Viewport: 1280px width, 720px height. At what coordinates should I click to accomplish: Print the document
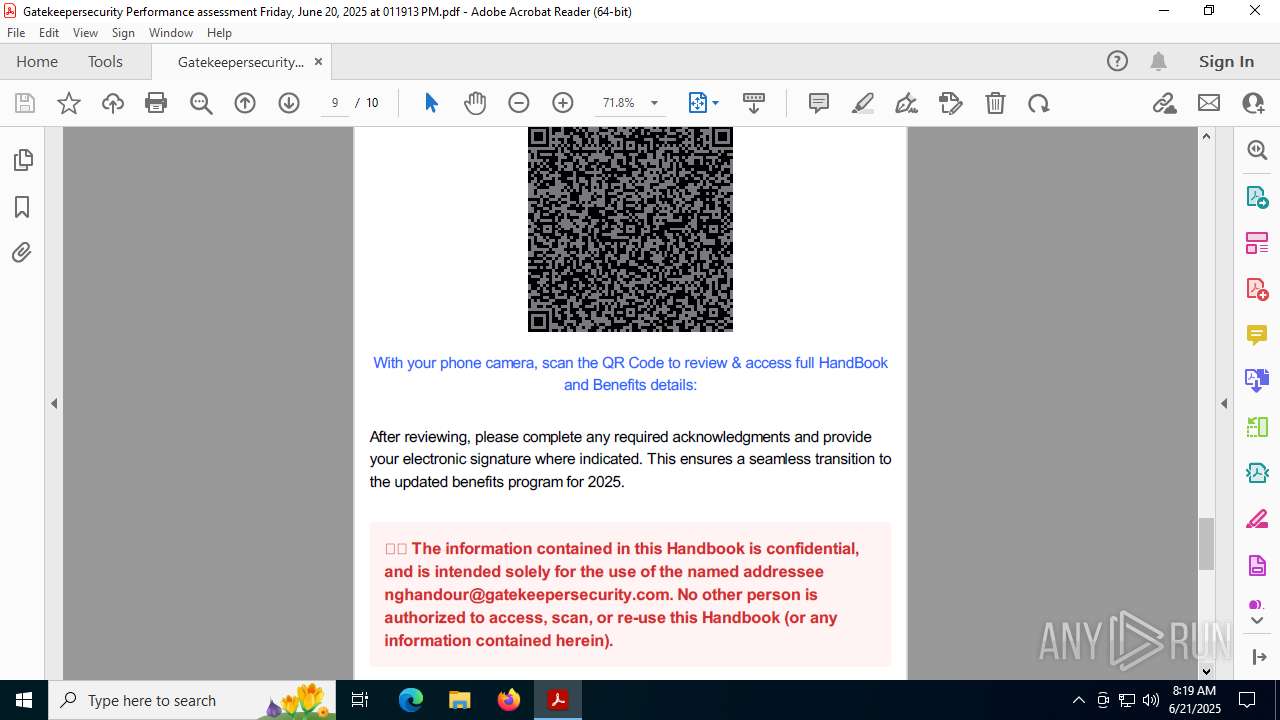[x=156, y=103]
